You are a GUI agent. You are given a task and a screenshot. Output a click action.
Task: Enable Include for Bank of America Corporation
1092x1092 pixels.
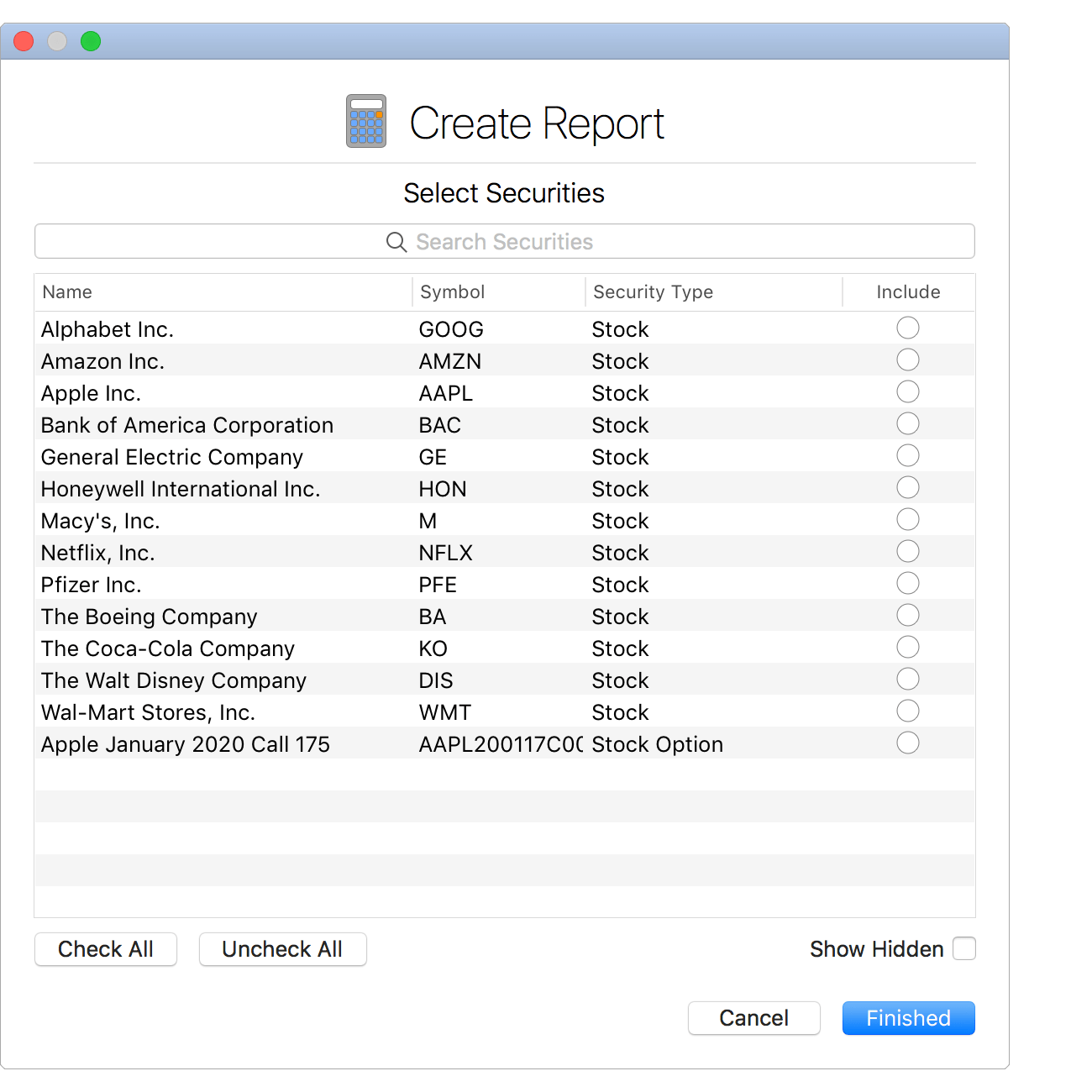coord(907,423)
